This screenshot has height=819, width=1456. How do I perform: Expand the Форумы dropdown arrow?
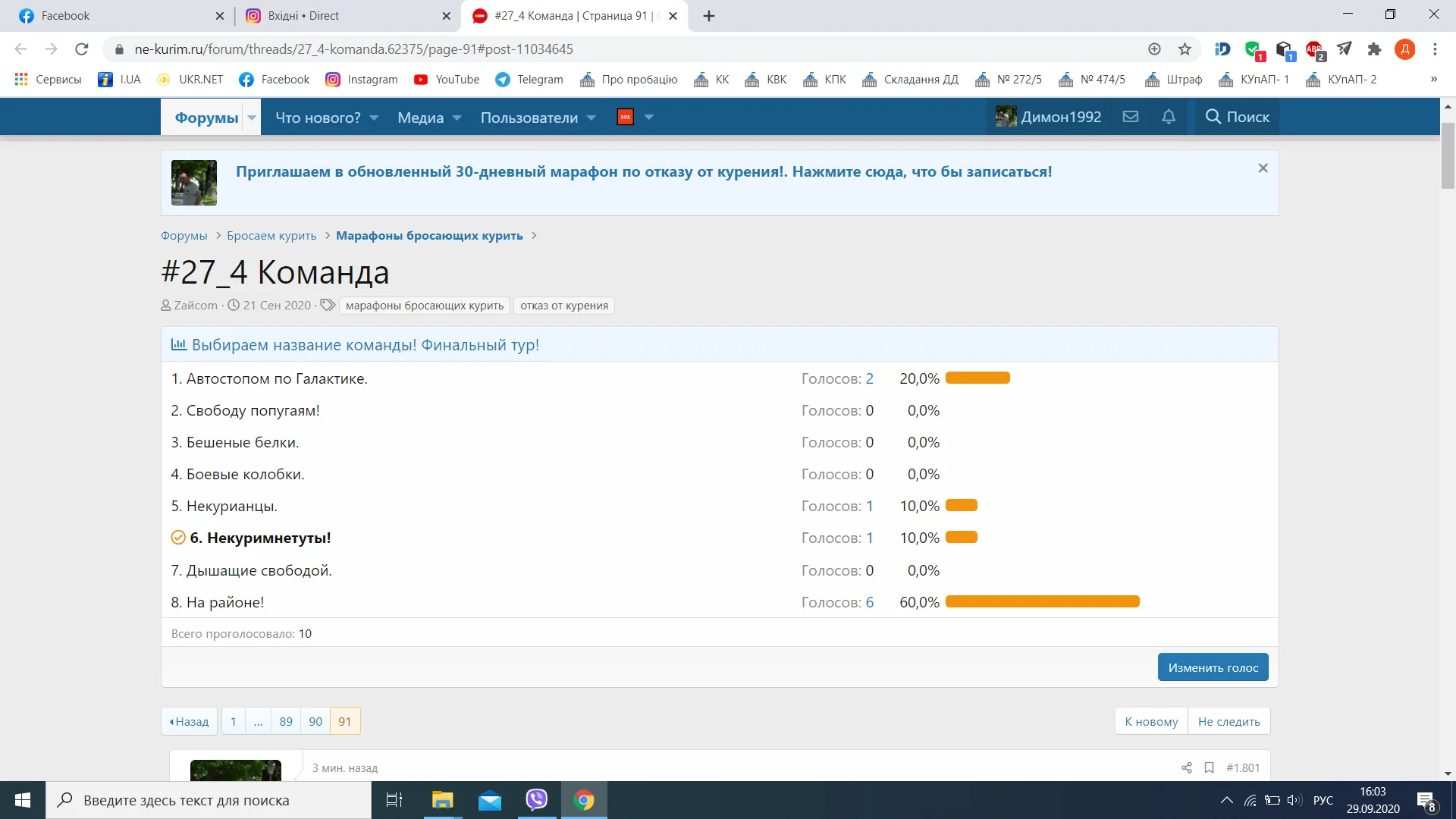coord(251,118)
